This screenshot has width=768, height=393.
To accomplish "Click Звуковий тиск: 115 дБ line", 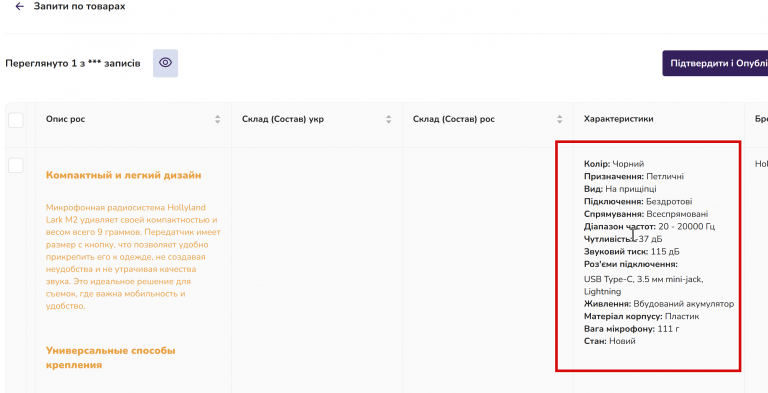I will [x=632, y=252].
